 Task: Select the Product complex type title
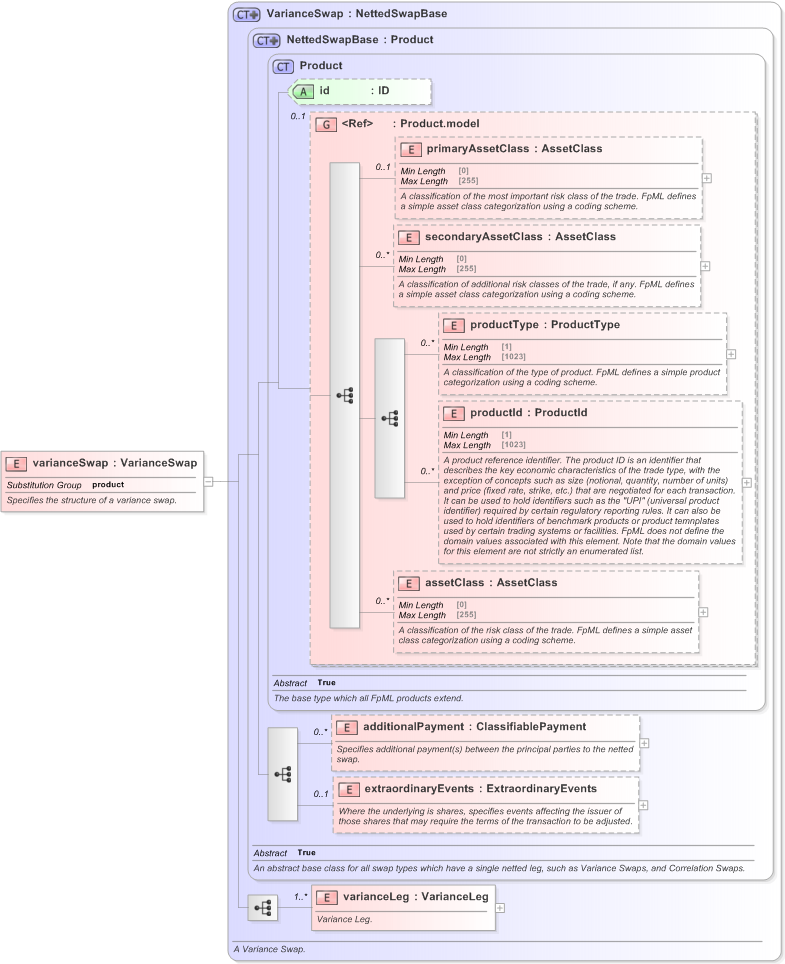coord(321,66)
